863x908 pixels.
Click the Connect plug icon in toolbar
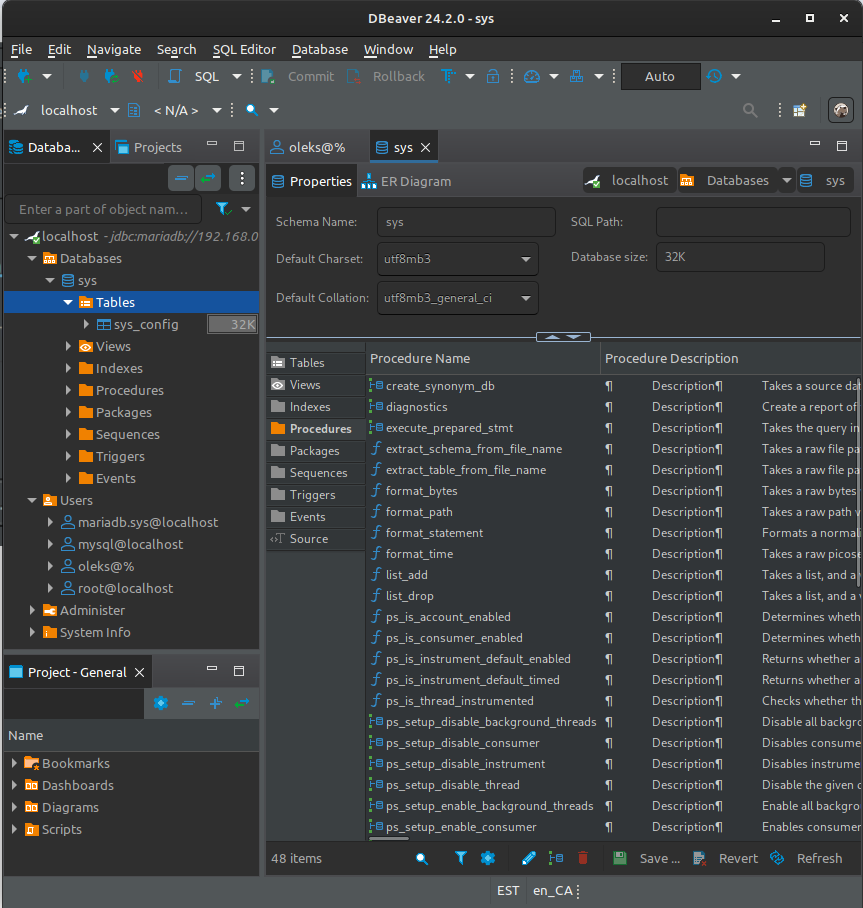coord(84,76)
